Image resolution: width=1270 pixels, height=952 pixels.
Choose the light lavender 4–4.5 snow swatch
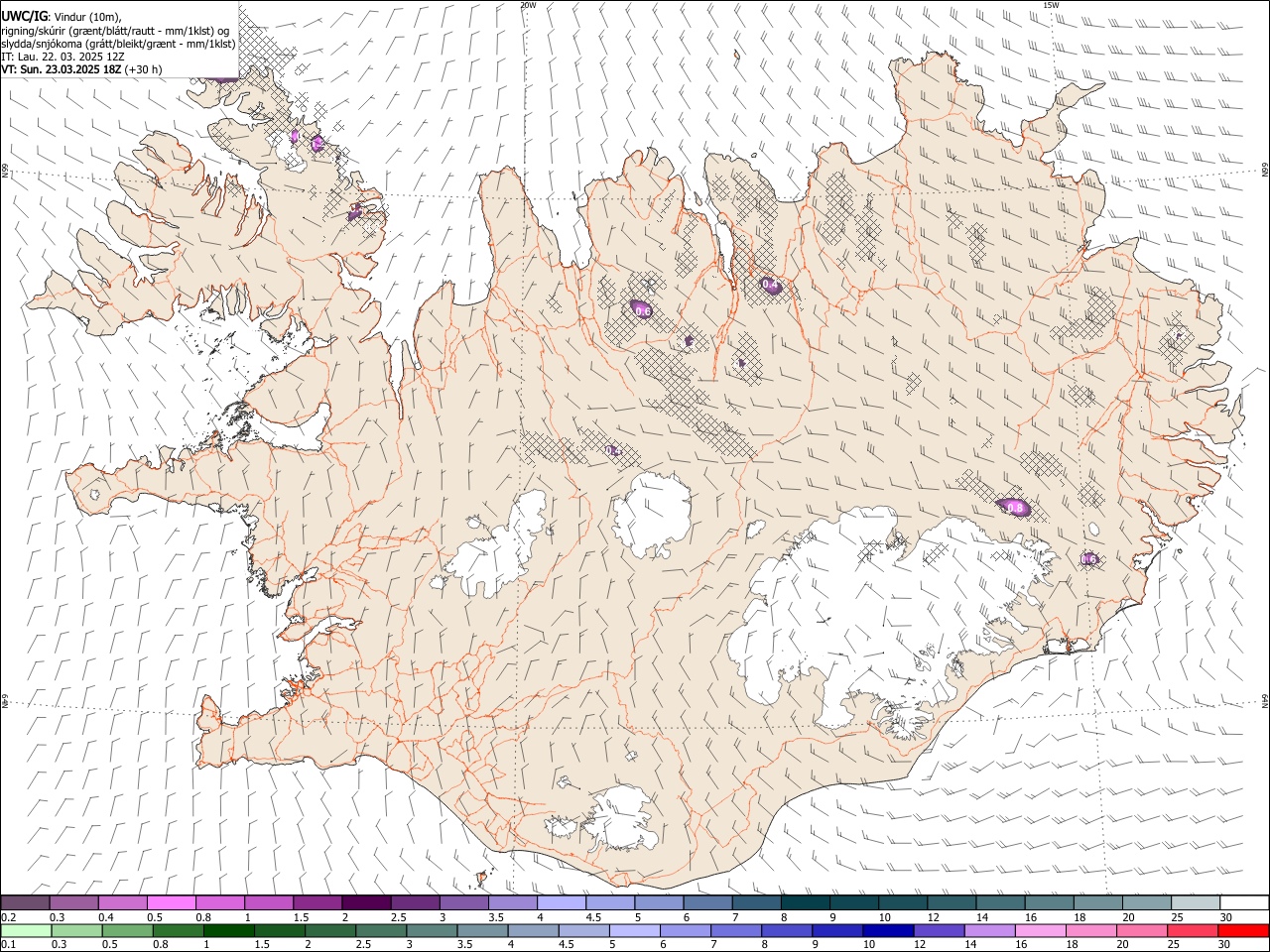click(562, 903)
